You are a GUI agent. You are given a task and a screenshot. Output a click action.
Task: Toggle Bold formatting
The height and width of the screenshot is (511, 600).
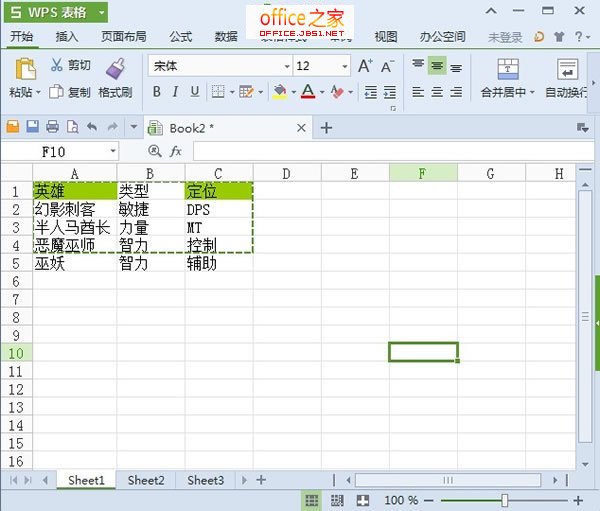coord(157,92)
